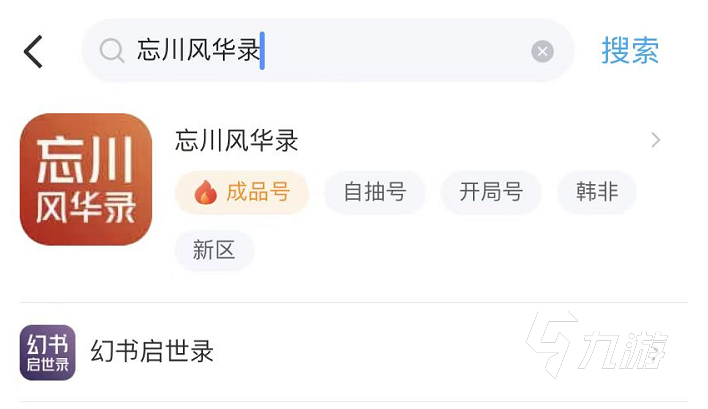The width and height of the screenshot is (708, 409).
Task: Open the 忘川风华录 red app icon
Action: point(86,179)
